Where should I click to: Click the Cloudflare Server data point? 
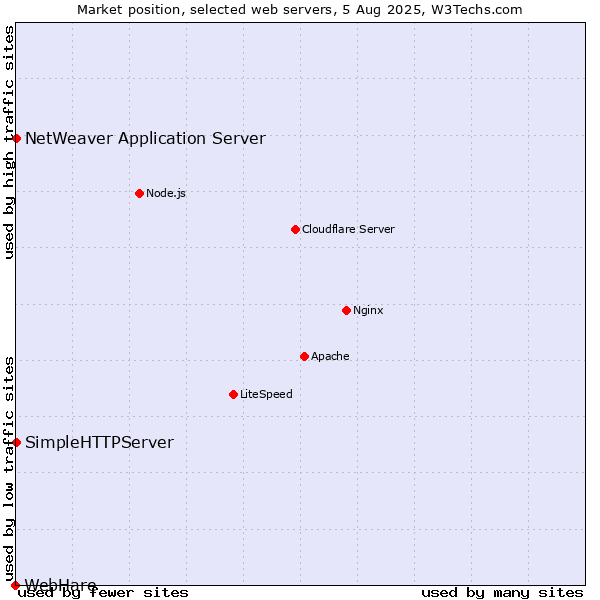point(295,230)
